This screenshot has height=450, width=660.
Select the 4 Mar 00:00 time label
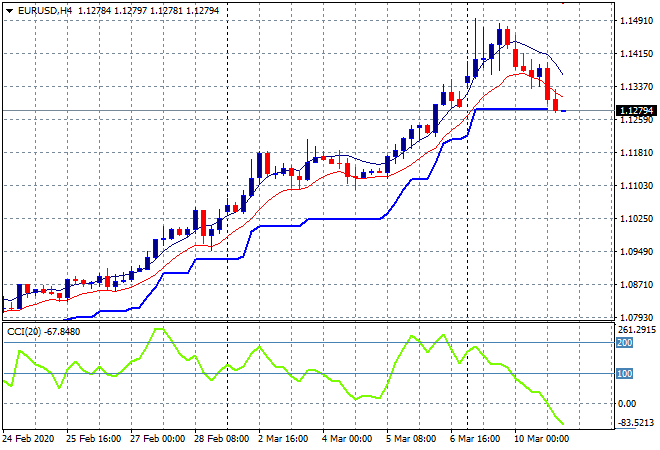pos(347,439)
